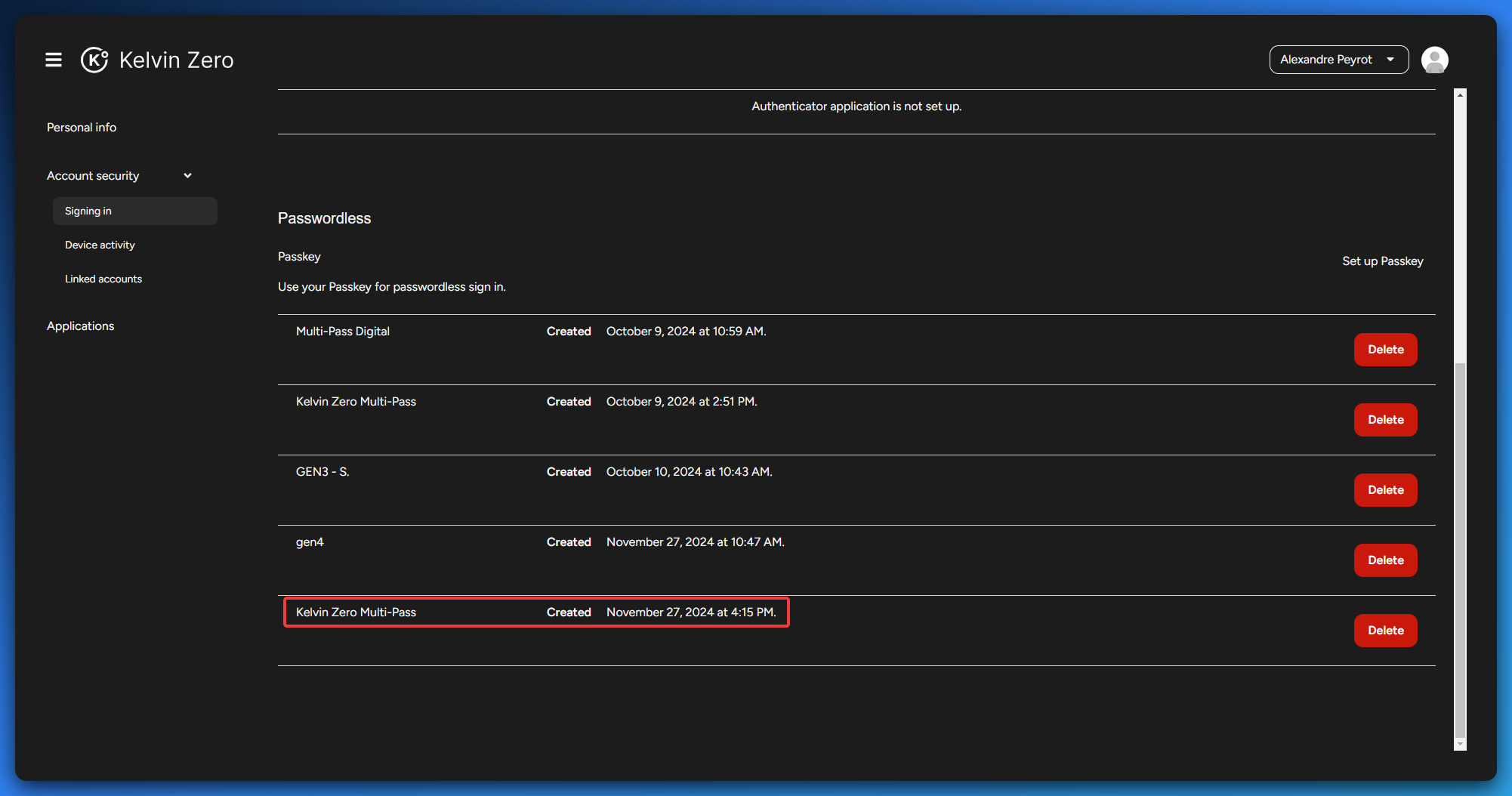Click the Set up Passkey link
Image resolution: width=1512 pixels, height=796 pixels.
[1382, 261]
